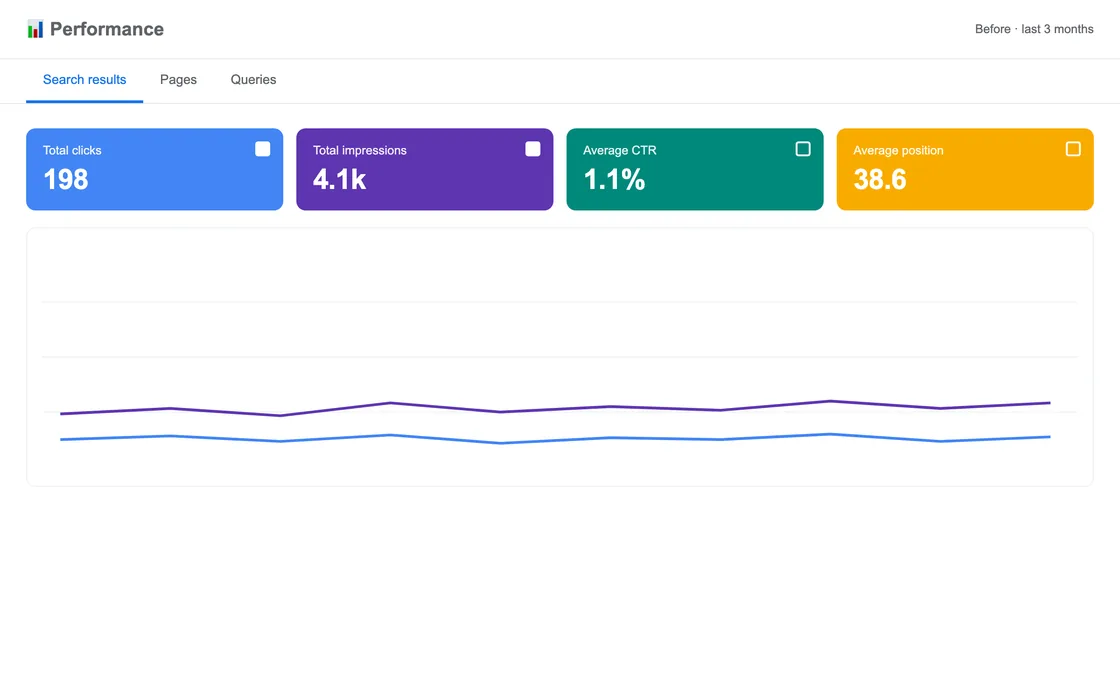This screenshot has height=700, width=1120.
Task: Click the 38.6 position value
Action: coord(880,179)
